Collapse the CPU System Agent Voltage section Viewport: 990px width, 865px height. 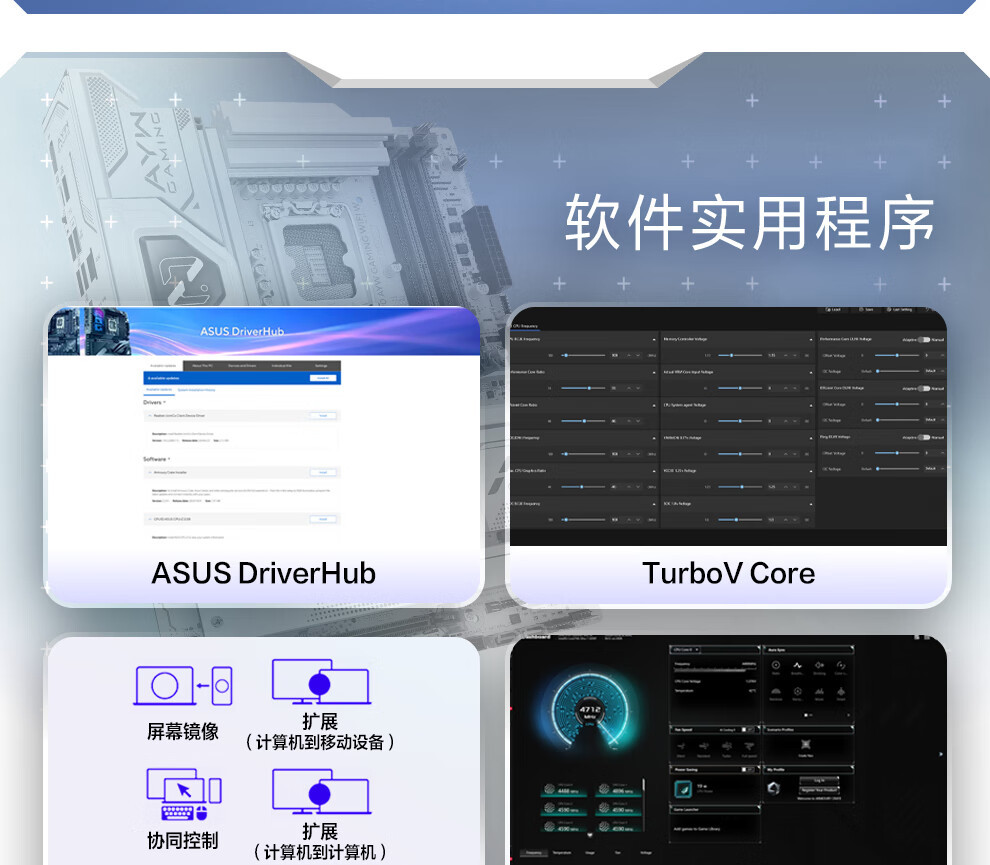click(x=811, y=405)
